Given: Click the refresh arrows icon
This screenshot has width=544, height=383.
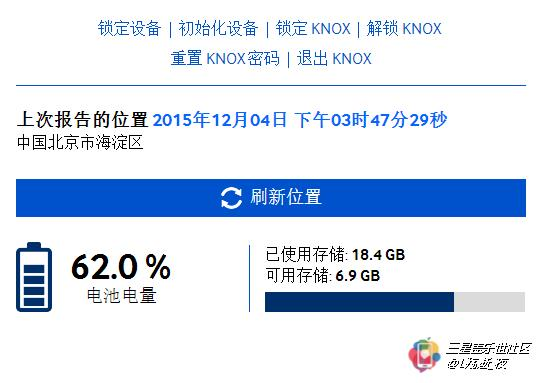Looking at the screenshot, I should pyautogui.click(x=231, y=198).
